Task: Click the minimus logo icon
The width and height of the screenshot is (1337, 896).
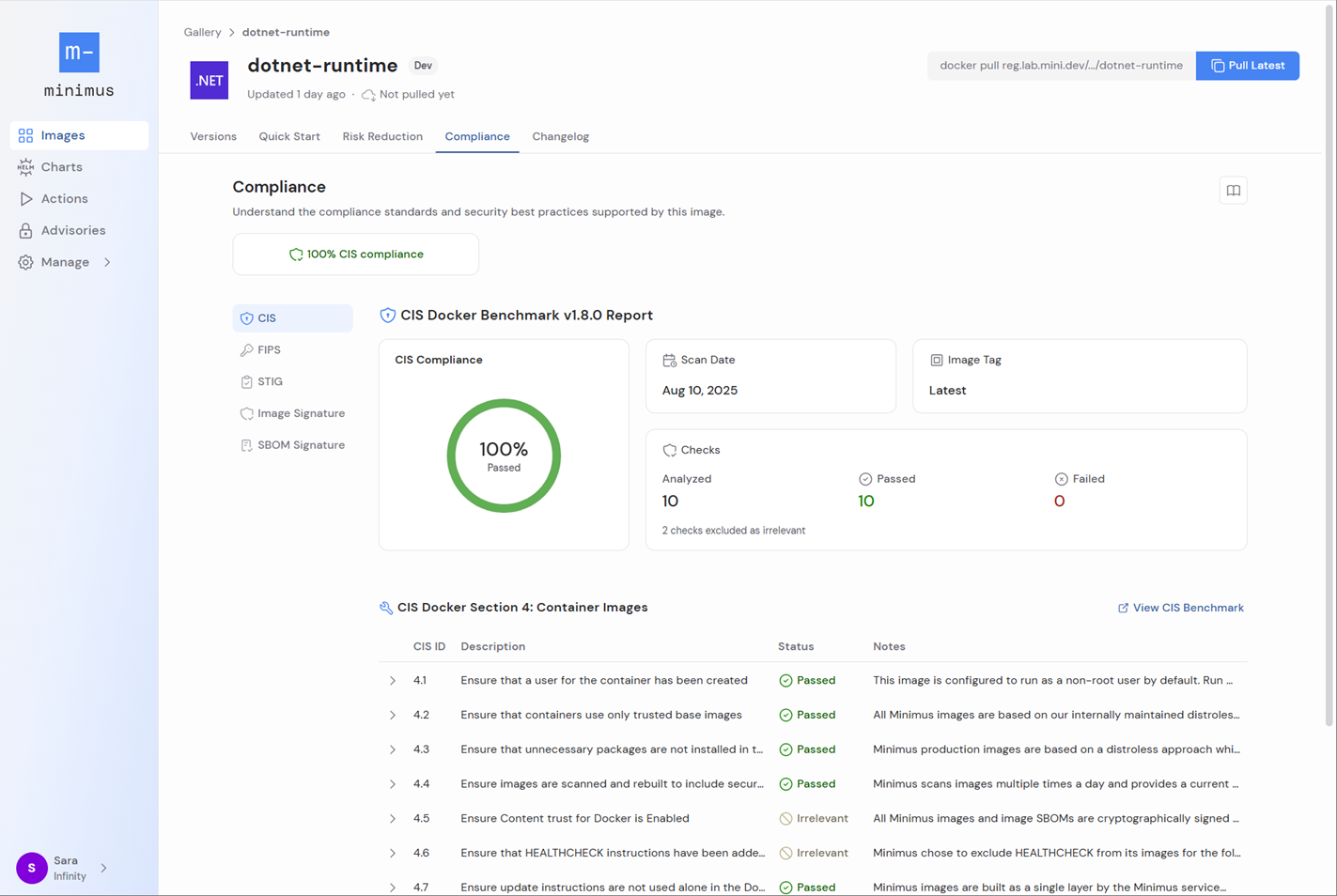Action: [x=79, y=53]
